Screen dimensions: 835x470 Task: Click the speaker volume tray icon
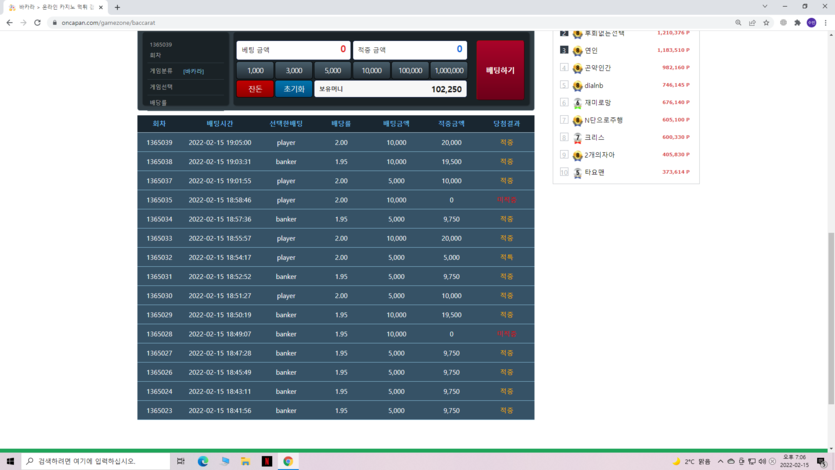click(x=762, y=461)
